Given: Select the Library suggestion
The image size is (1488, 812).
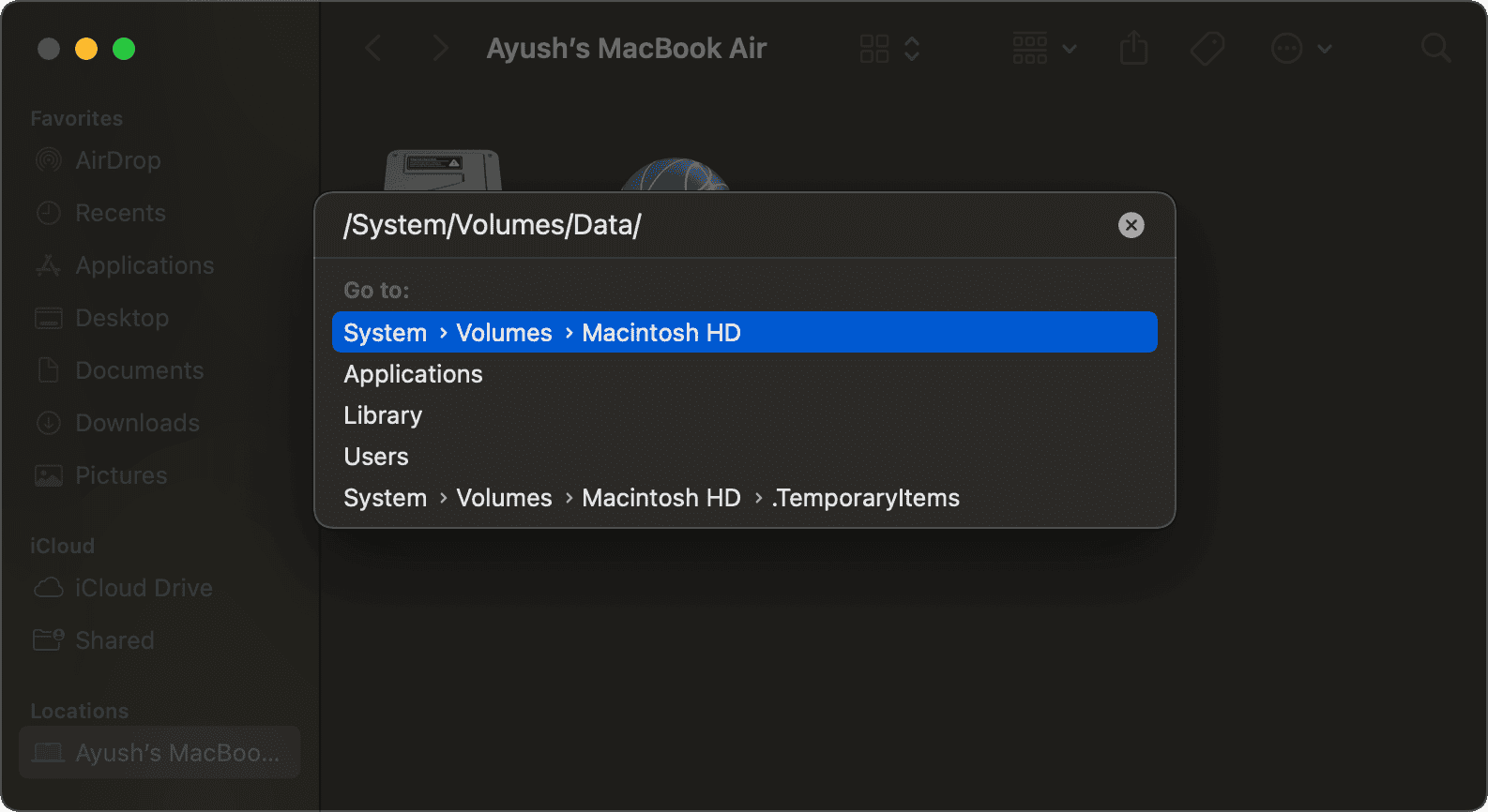Looking at the screenshot, I should click(383, 415).
